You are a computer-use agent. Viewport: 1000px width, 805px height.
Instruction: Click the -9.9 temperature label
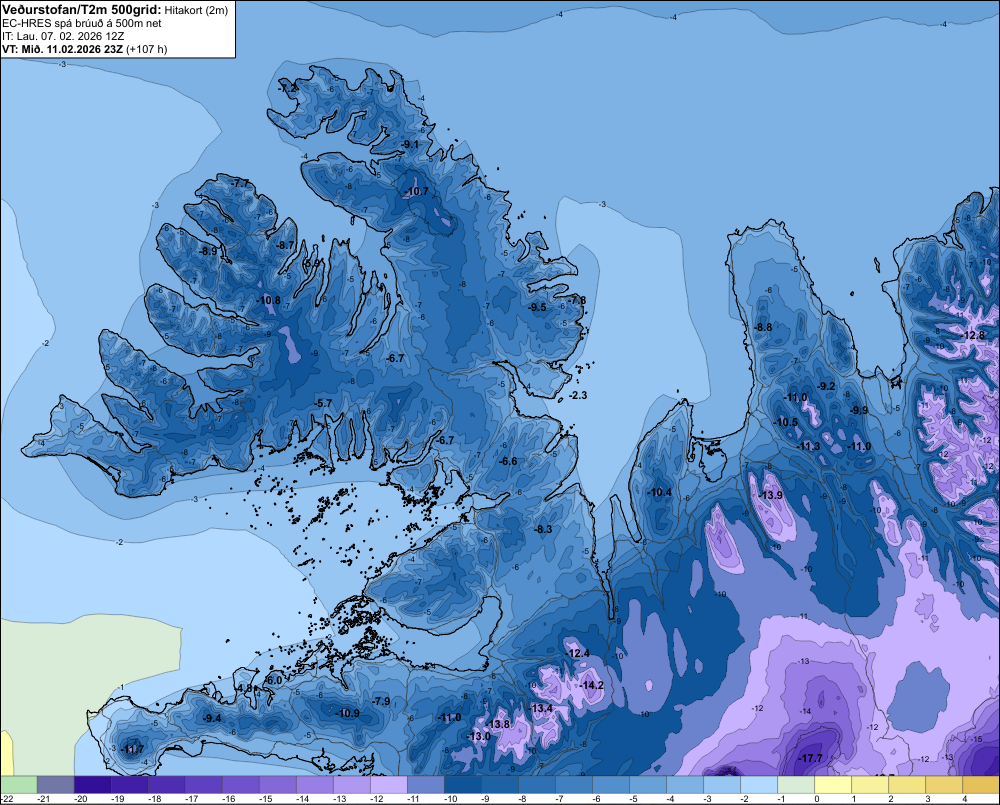pyautogui.click(x=859, y=410)
